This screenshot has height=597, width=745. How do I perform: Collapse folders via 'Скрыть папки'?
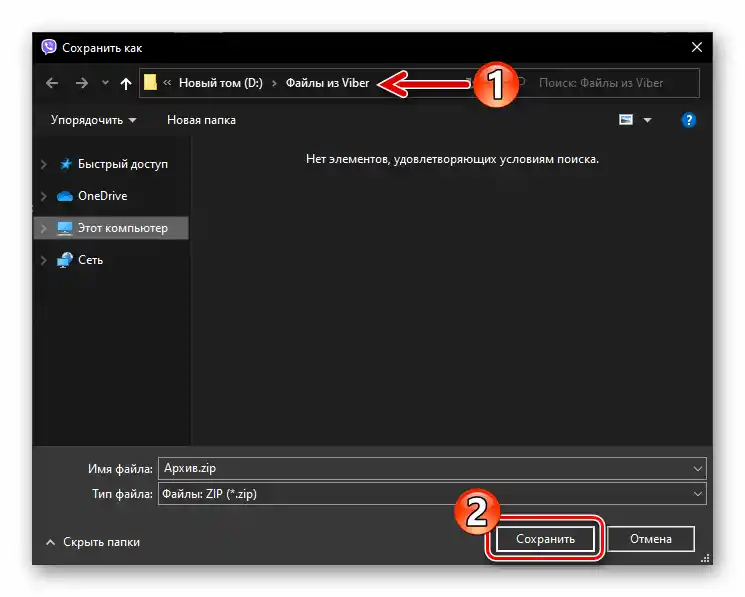click(x=93, y=542)
